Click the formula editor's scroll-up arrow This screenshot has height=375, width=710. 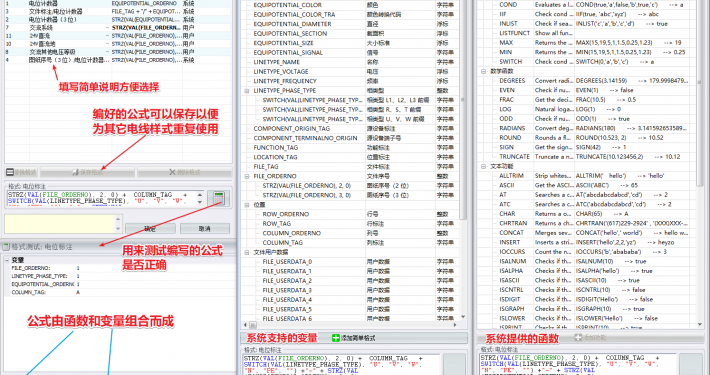click(200, 195)
